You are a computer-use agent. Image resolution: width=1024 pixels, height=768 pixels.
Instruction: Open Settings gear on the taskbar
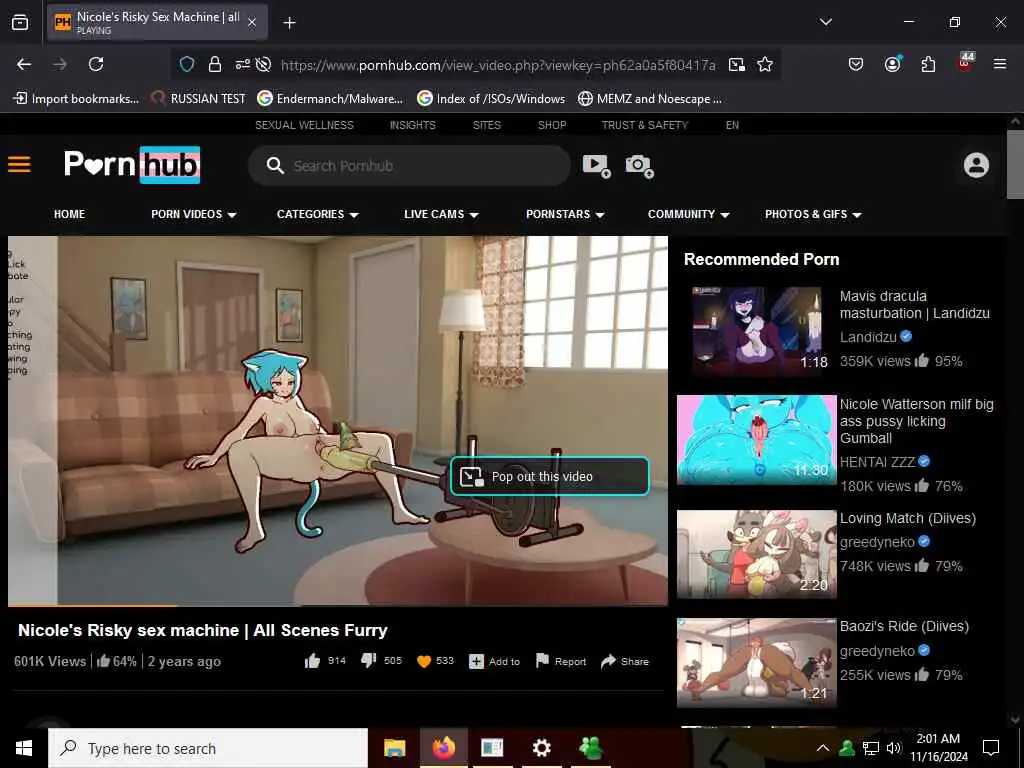coord(541,748)
